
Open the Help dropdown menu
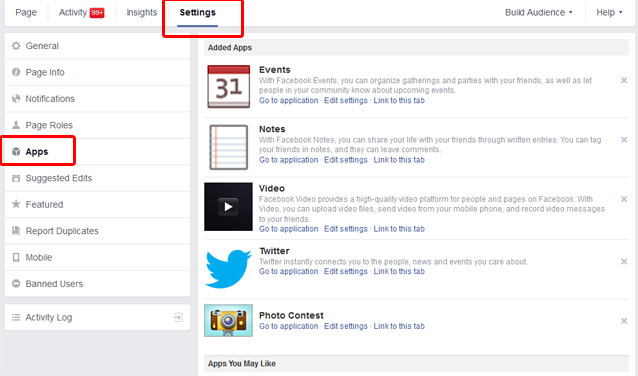click(x=609, y=13)
